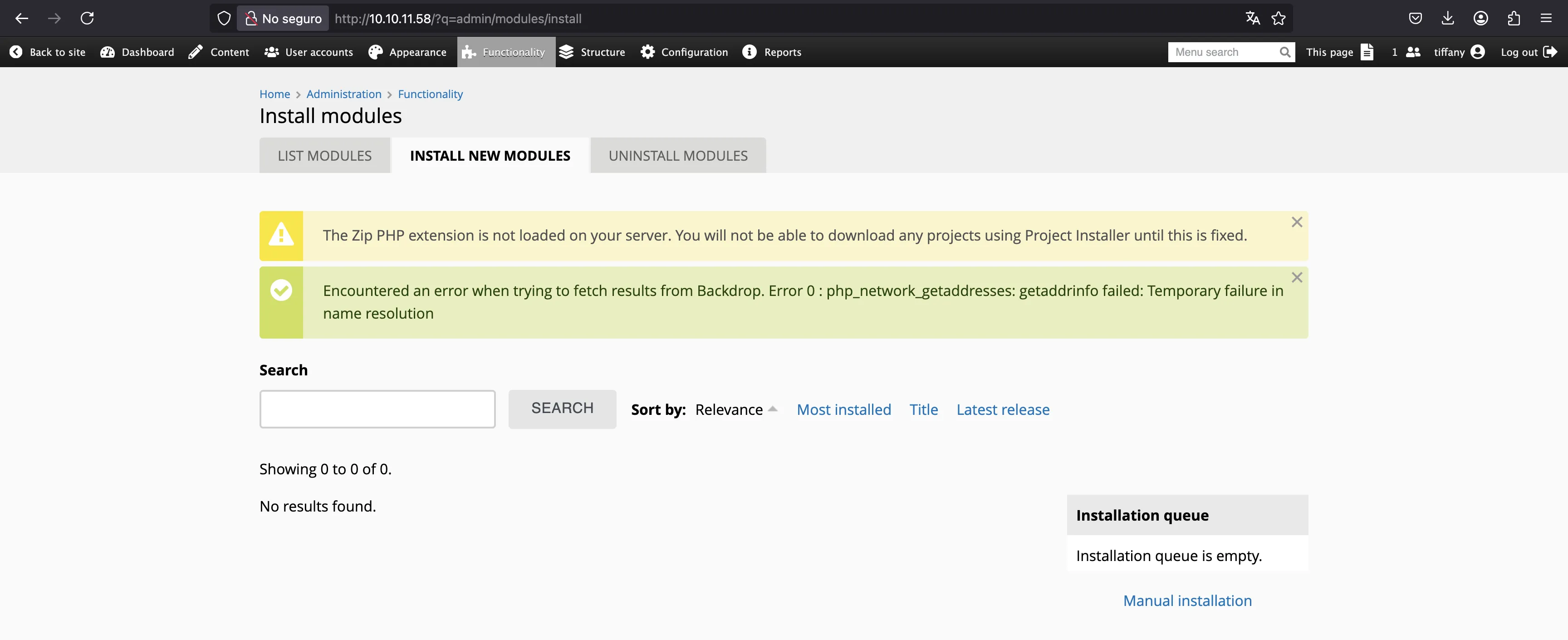This screenshot has height=640, width=1568.
Task: Open the Content admin menu item
Action: coord(219,52)
